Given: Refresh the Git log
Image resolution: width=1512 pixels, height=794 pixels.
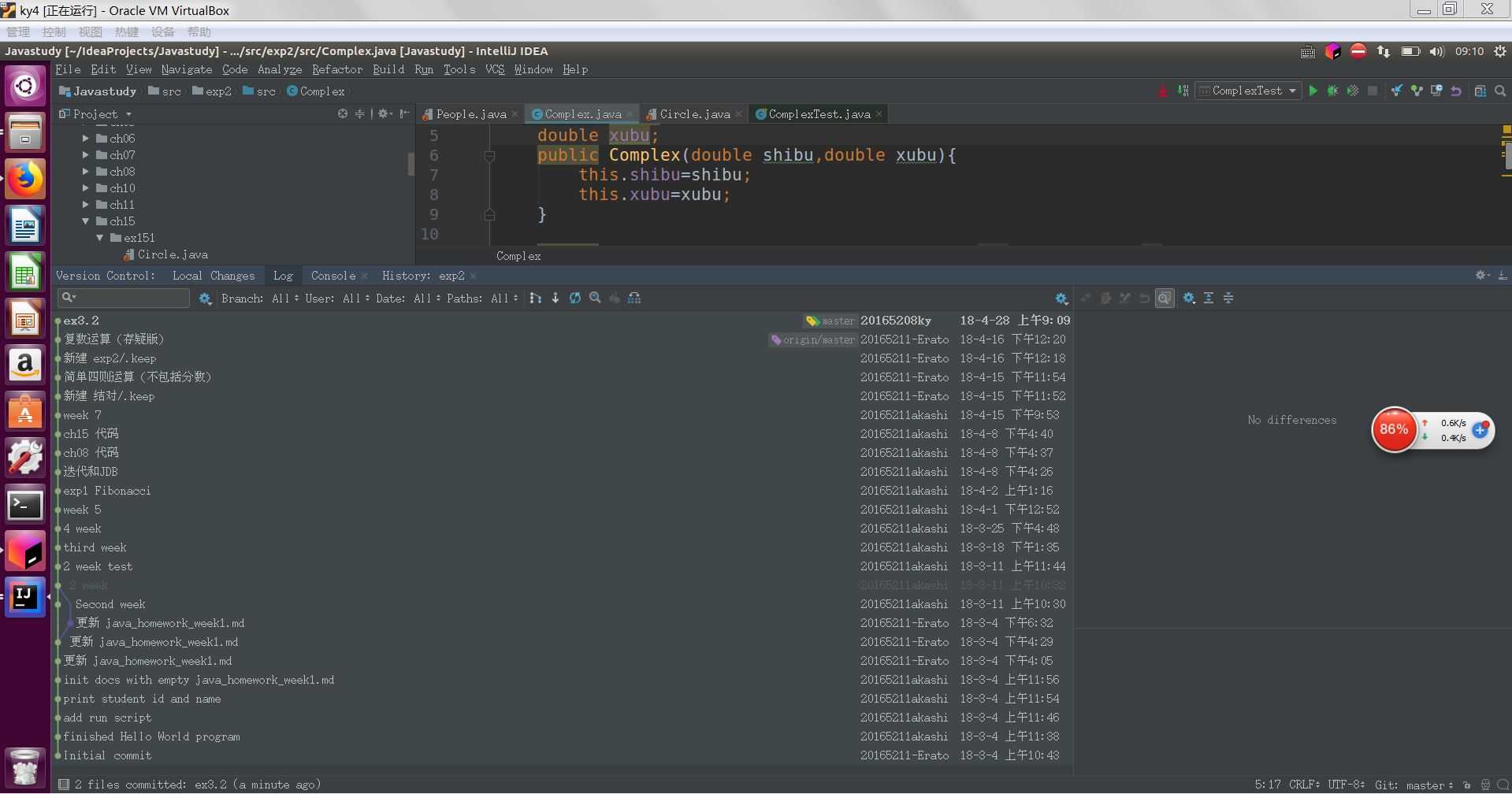Looking at the screenshot, I should pyautogui.click(x=575, y=298).
